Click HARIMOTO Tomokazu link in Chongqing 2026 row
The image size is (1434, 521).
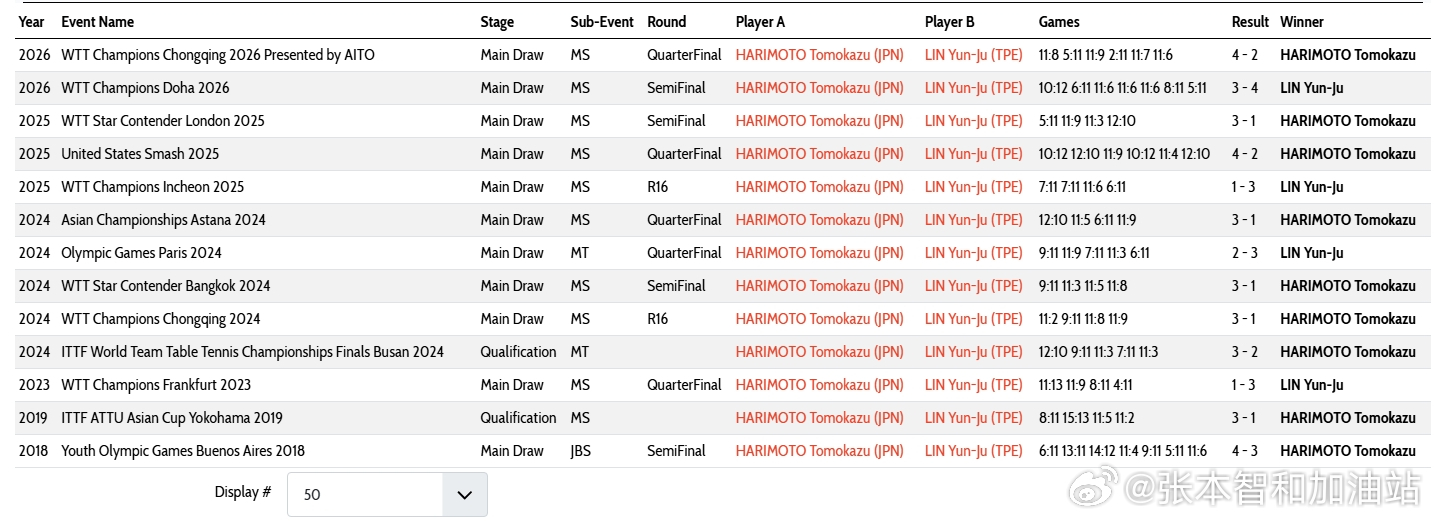(819, 55)
